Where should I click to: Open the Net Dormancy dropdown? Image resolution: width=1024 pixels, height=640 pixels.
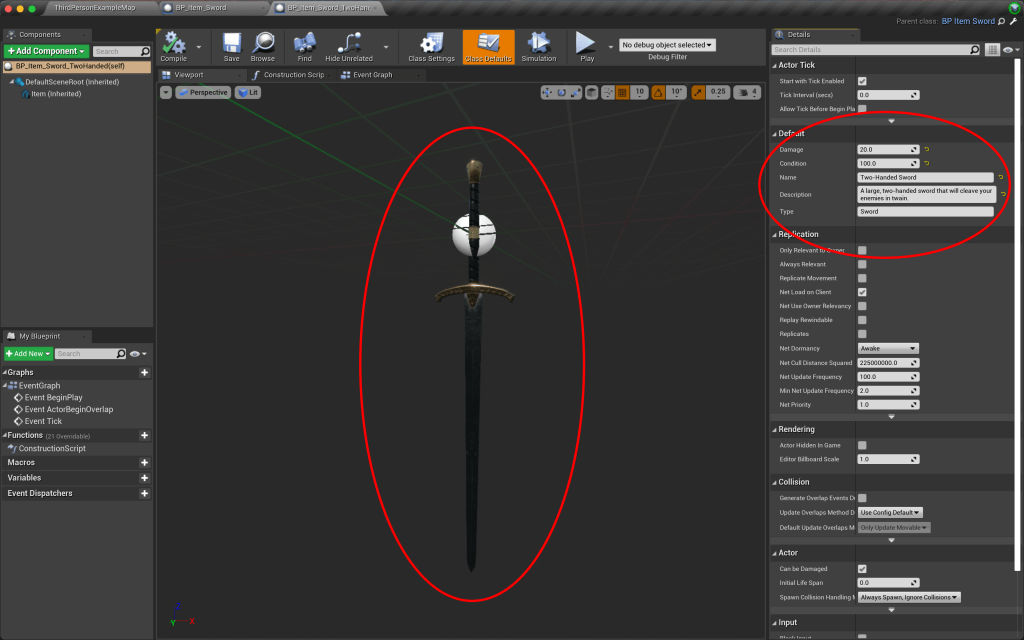point(888,348)
